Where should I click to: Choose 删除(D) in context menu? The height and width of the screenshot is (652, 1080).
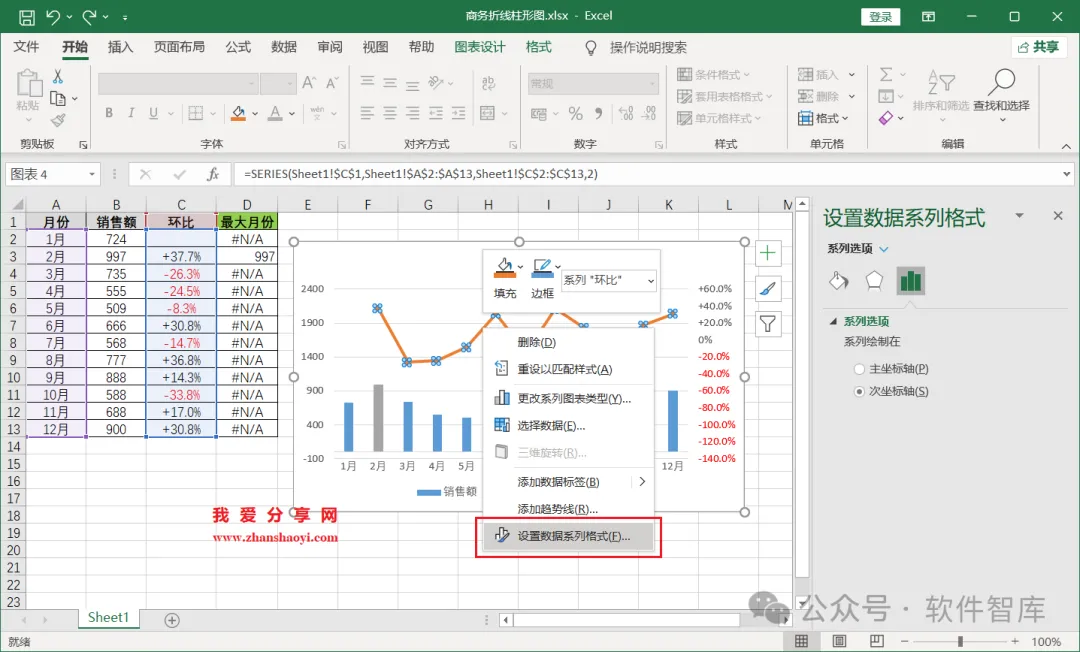pos(568,342)
